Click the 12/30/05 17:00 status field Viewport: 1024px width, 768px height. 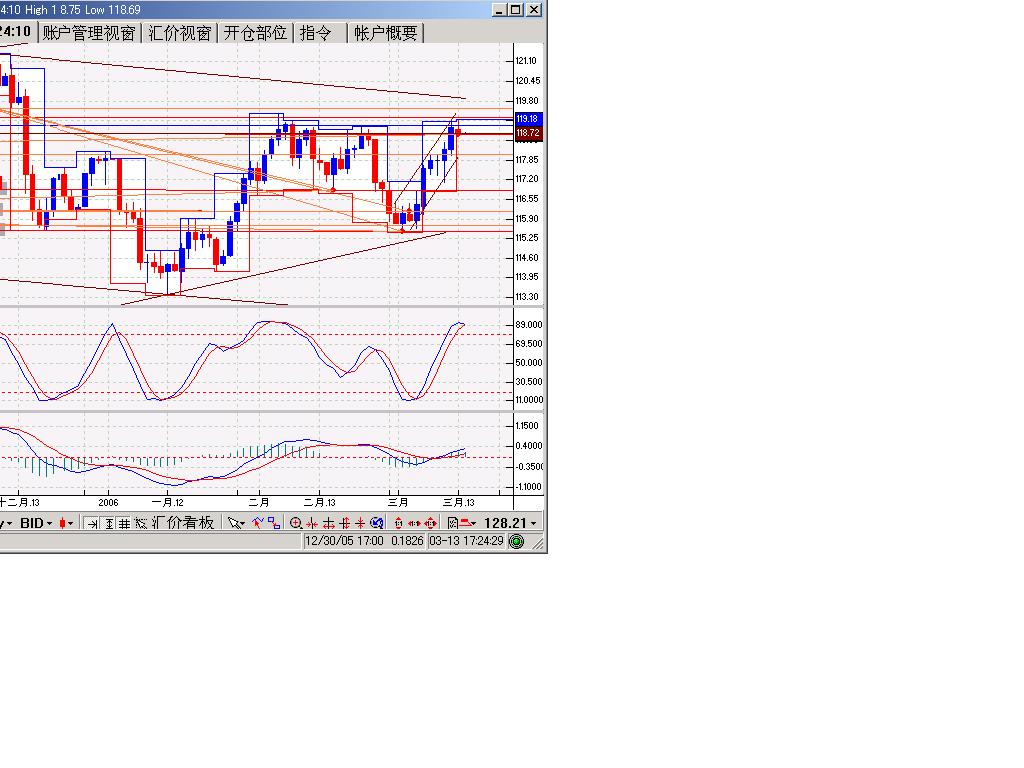pyautogui.click(x=344, y=541)
